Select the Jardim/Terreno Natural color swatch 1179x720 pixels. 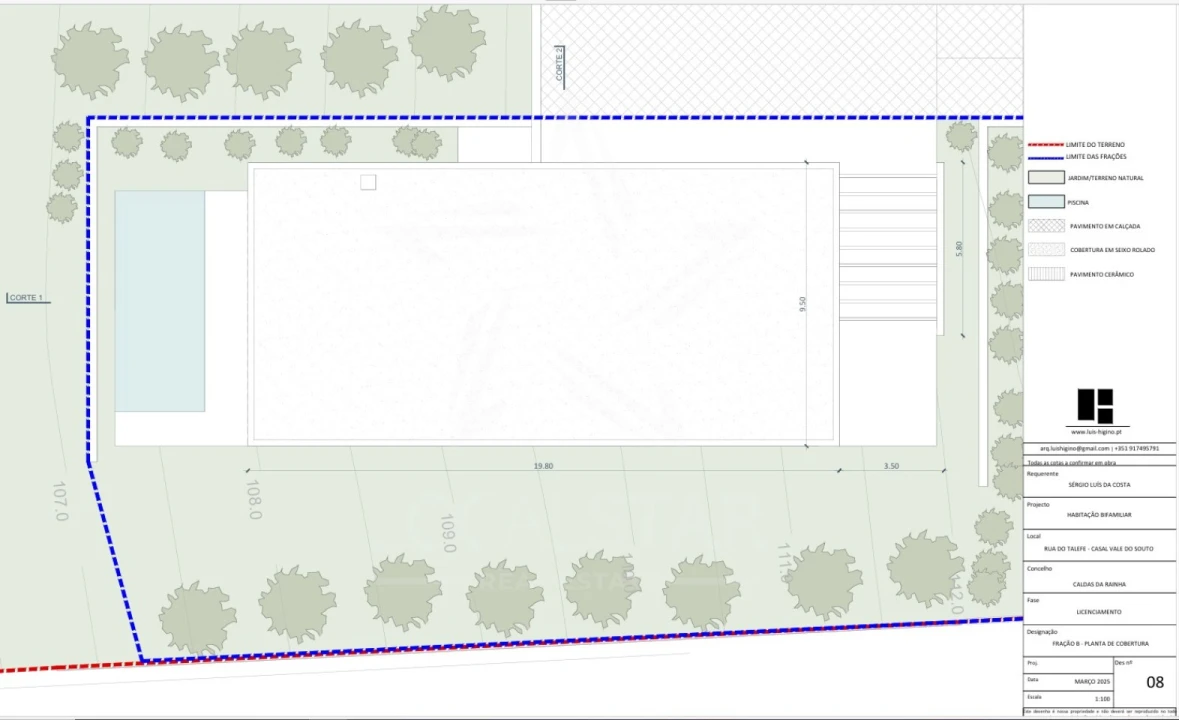(x=1046, y=178)
